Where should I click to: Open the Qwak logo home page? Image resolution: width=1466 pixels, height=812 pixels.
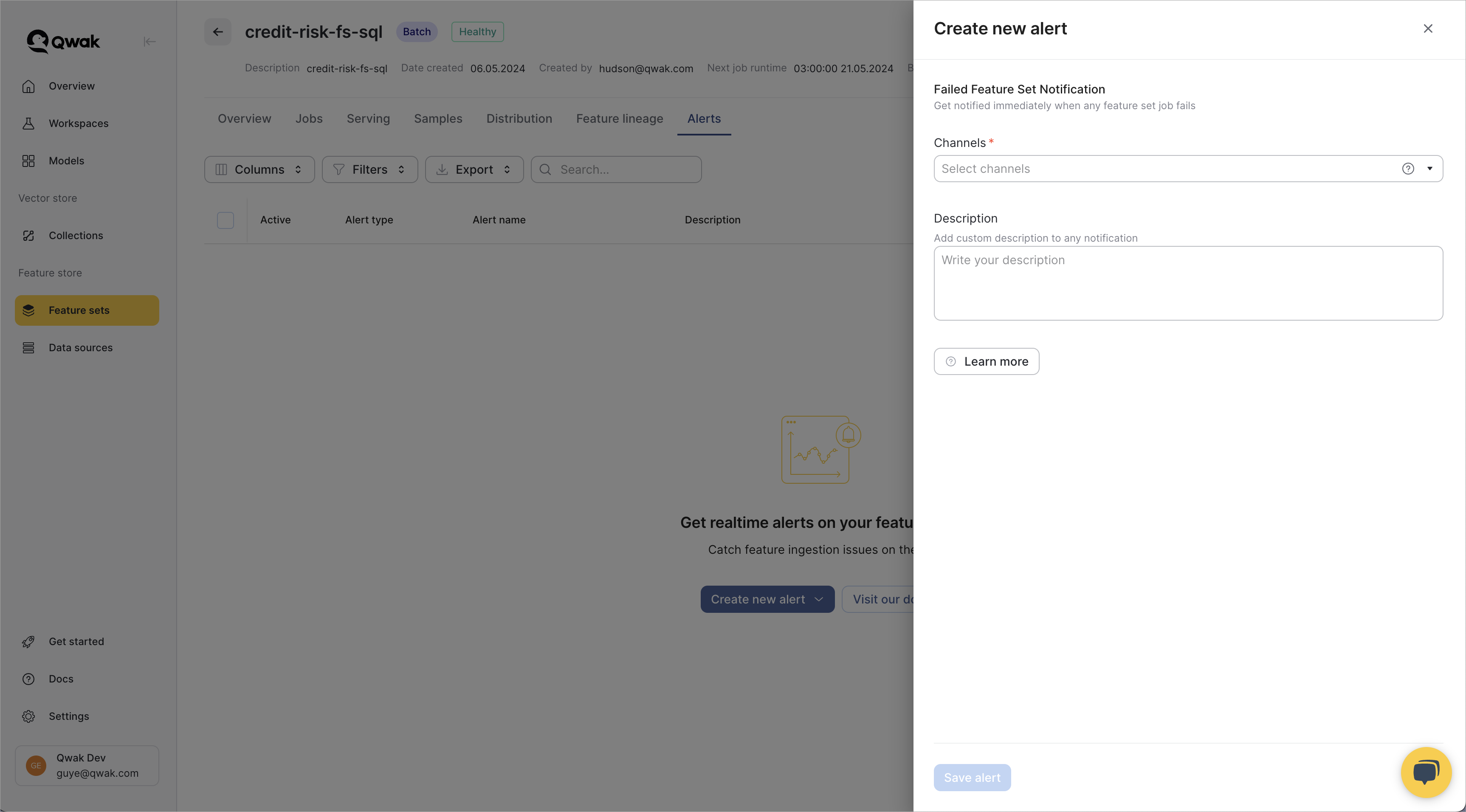(62, 41)
